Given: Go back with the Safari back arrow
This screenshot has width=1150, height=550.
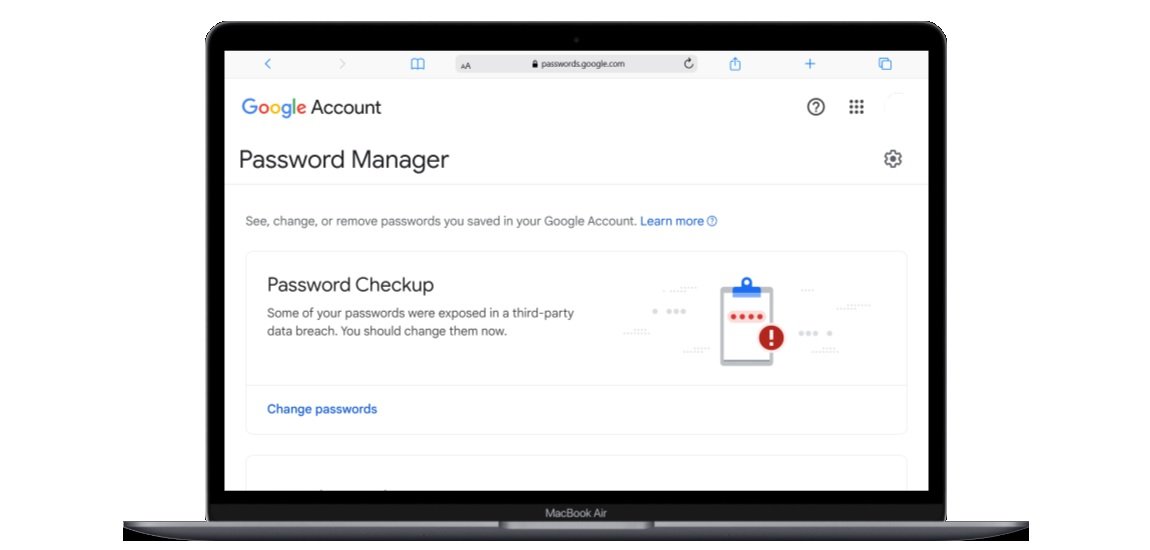Looking at the screenshot, I should (x=268, y=64).
